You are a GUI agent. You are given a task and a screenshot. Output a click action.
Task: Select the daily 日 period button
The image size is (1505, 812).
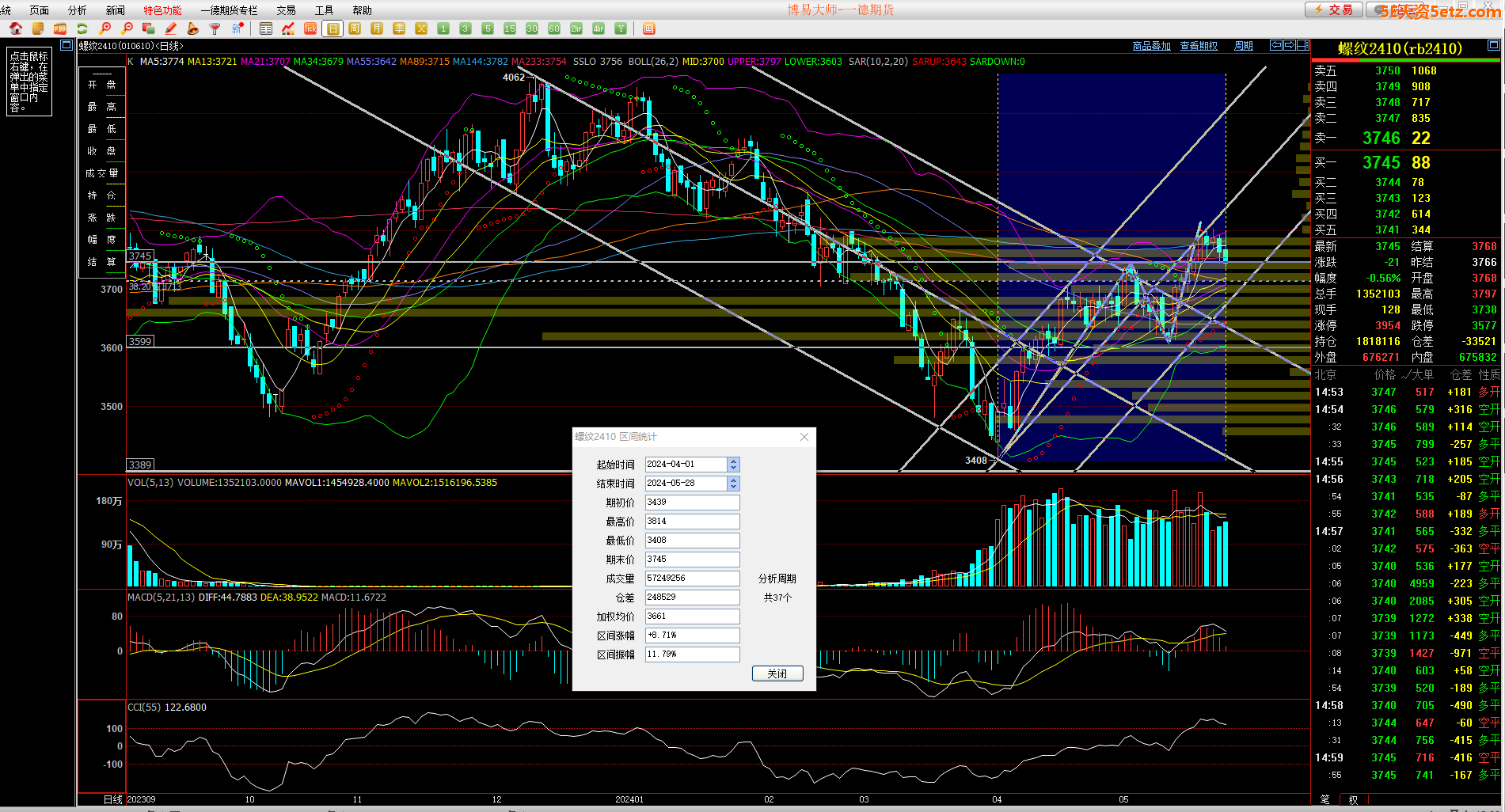coord(333,28)
